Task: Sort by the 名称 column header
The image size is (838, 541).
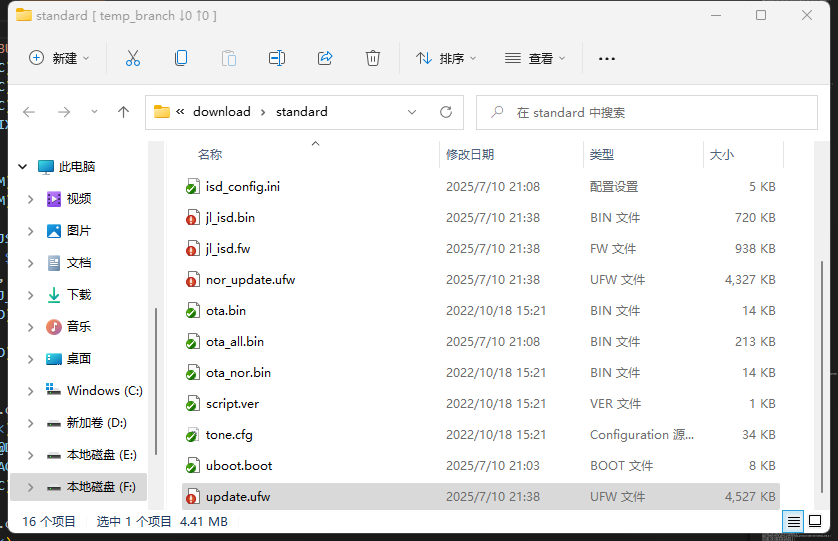Action: [210, 154]
